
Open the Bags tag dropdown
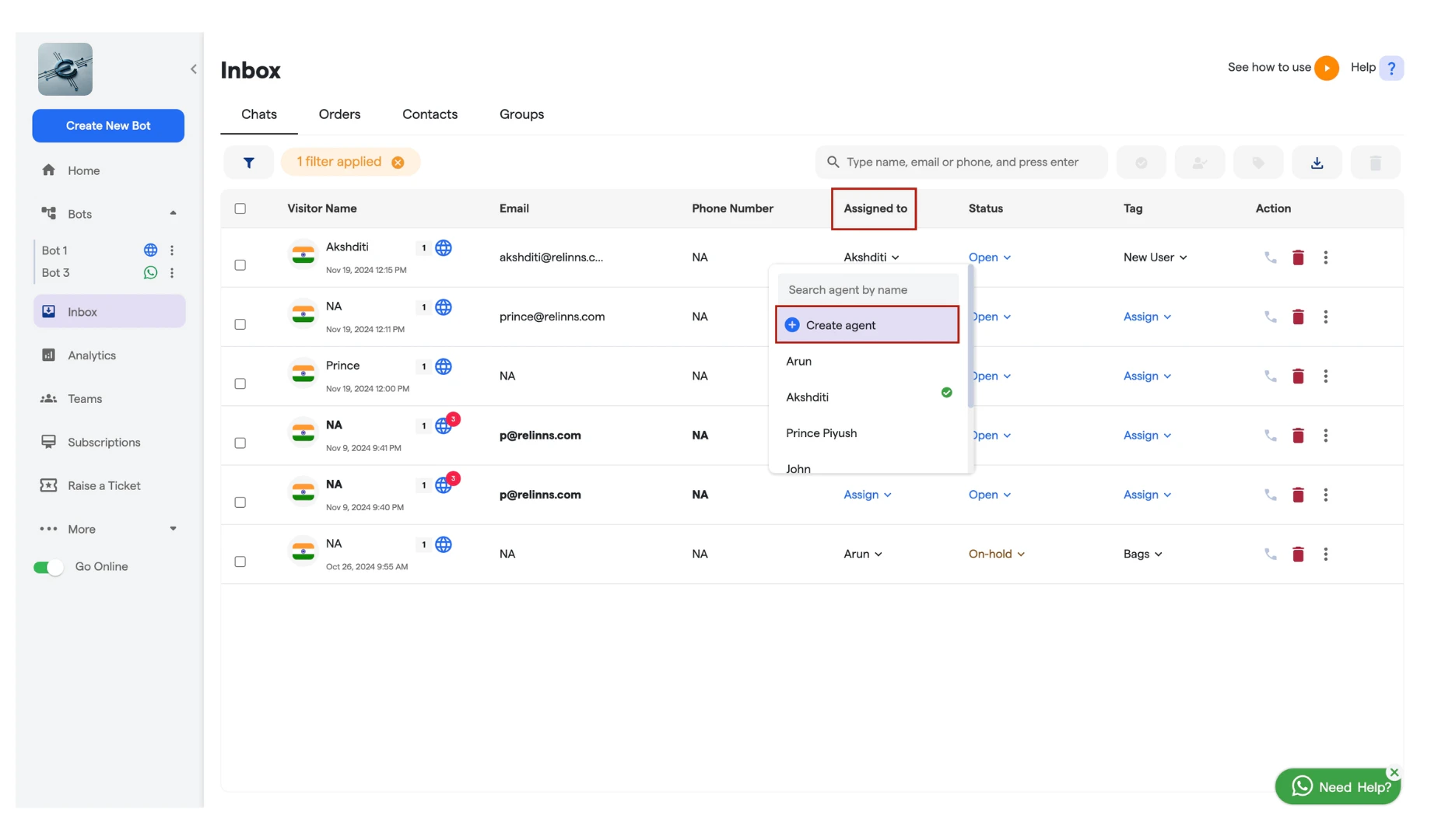click(x=1142, y=554)
